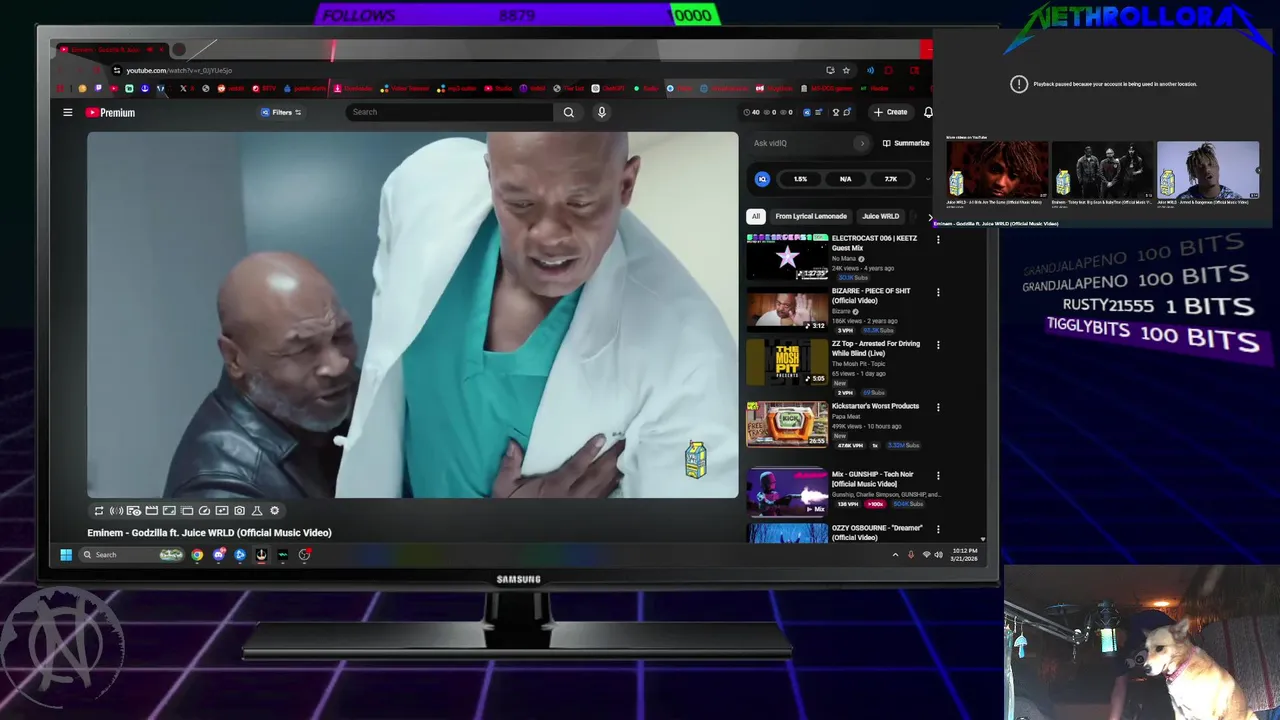The width and height of the screenshot is (1280, 720).
Task: Submit search with magnifier button
Action: tap(569, 112)
